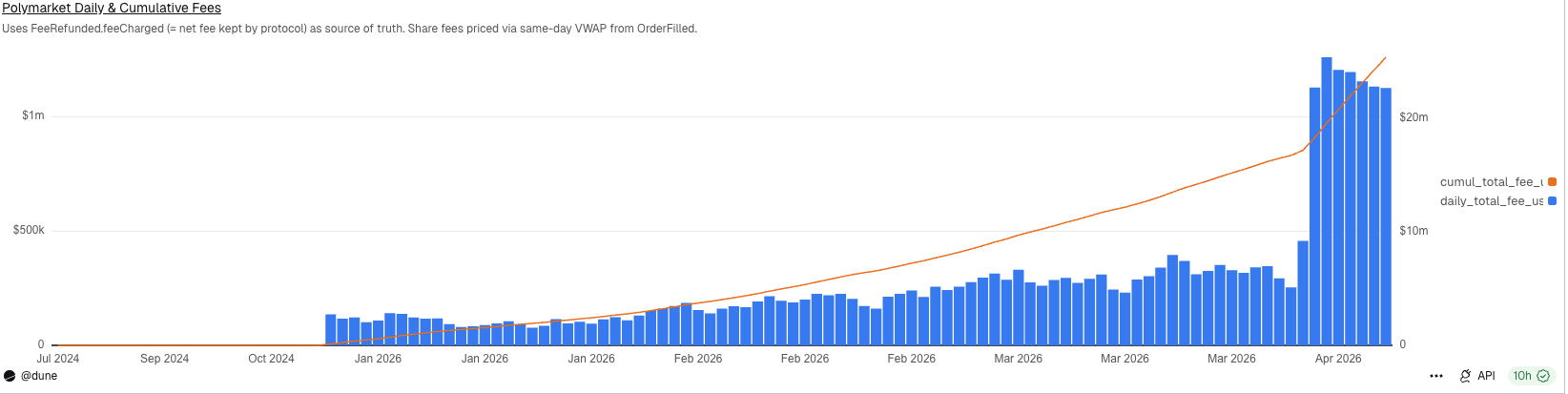This screenshot has width=1568, height=394.
Task: Open the Polymarket Daily & Cumulative Fees title link
Action: pos(112,9)
